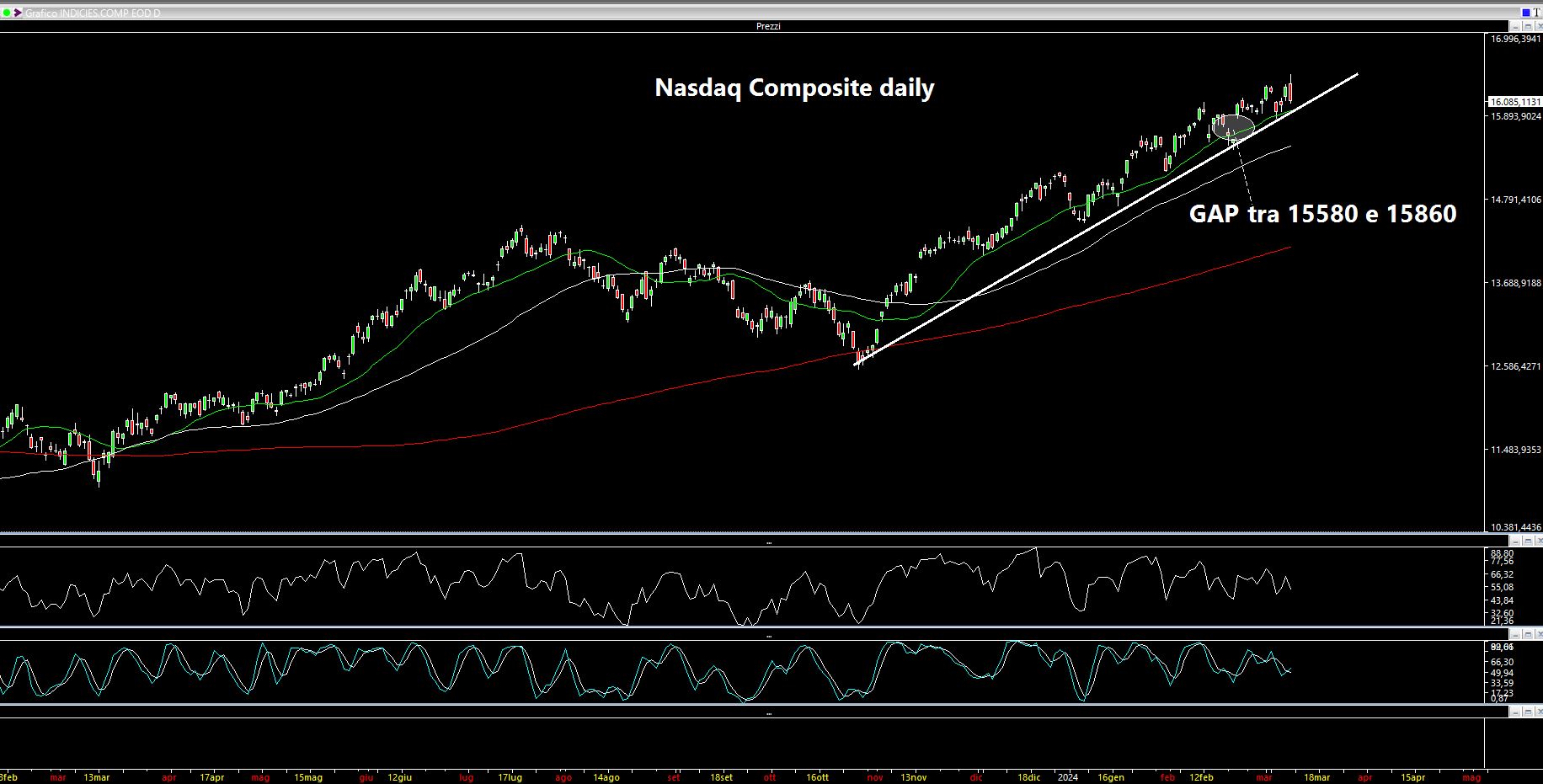Click the 13nov date axis label
The height and width of the screenshot is (784, 1543).
[x=913, y=777]
